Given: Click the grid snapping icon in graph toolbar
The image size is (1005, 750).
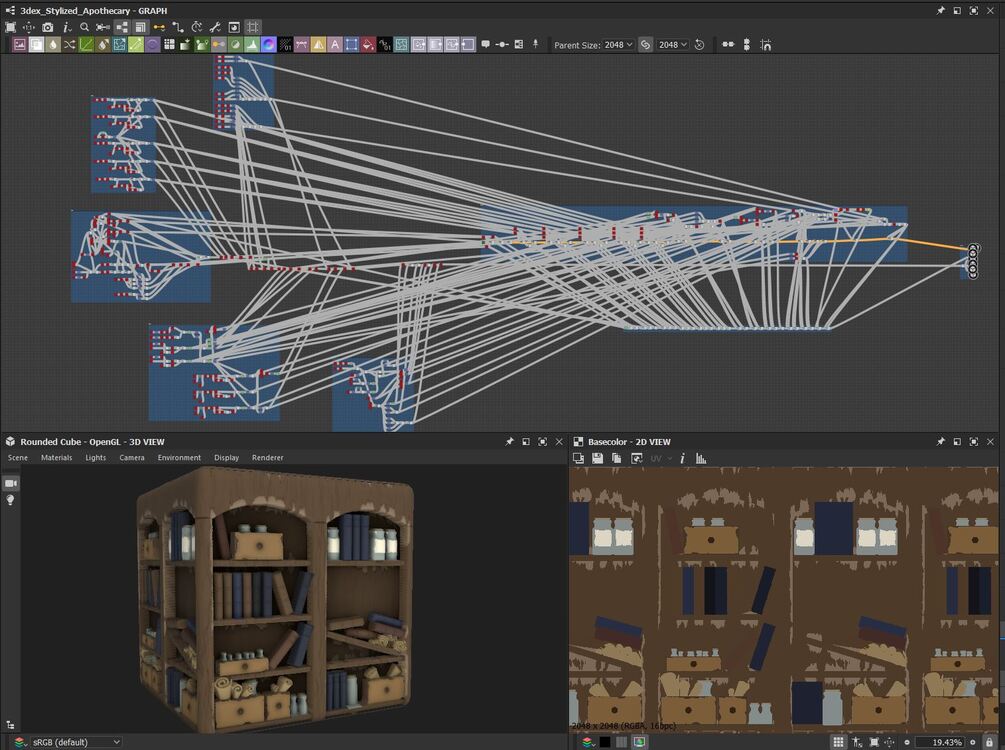Looking at the screenshot, I should click(253, 27).
